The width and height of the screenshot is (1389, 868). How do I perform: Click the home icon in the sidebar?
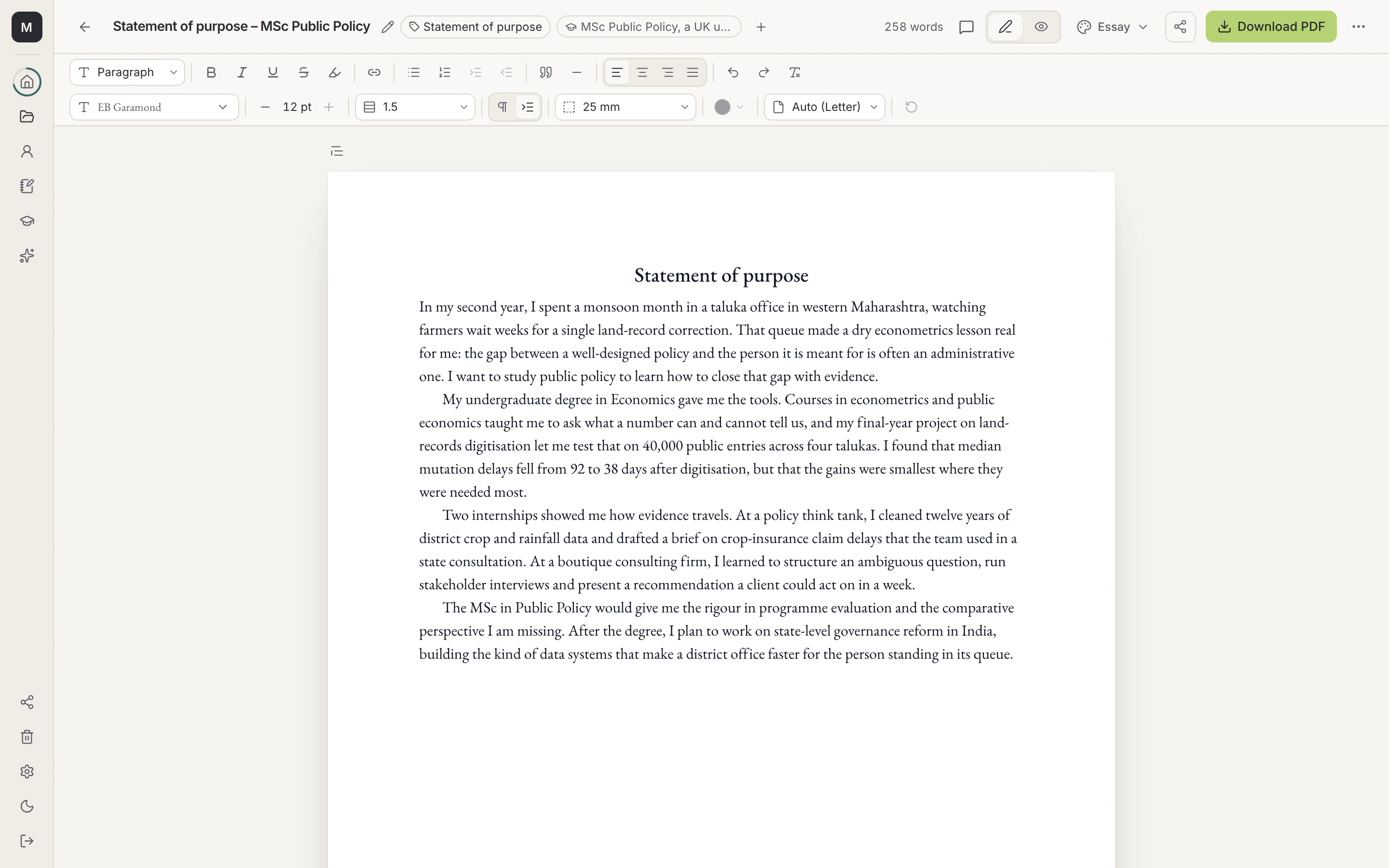27,82
